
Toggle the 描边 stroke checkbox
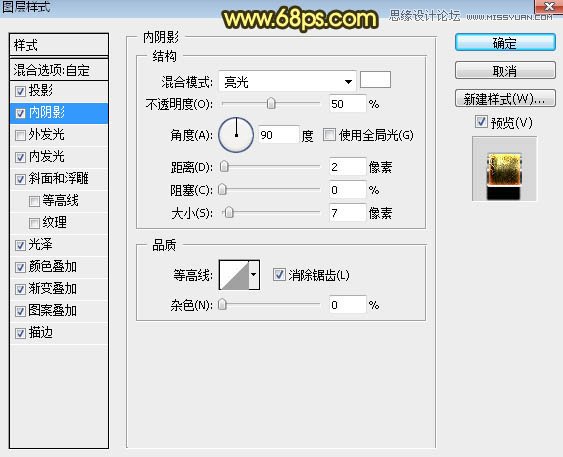coord(20,334)
